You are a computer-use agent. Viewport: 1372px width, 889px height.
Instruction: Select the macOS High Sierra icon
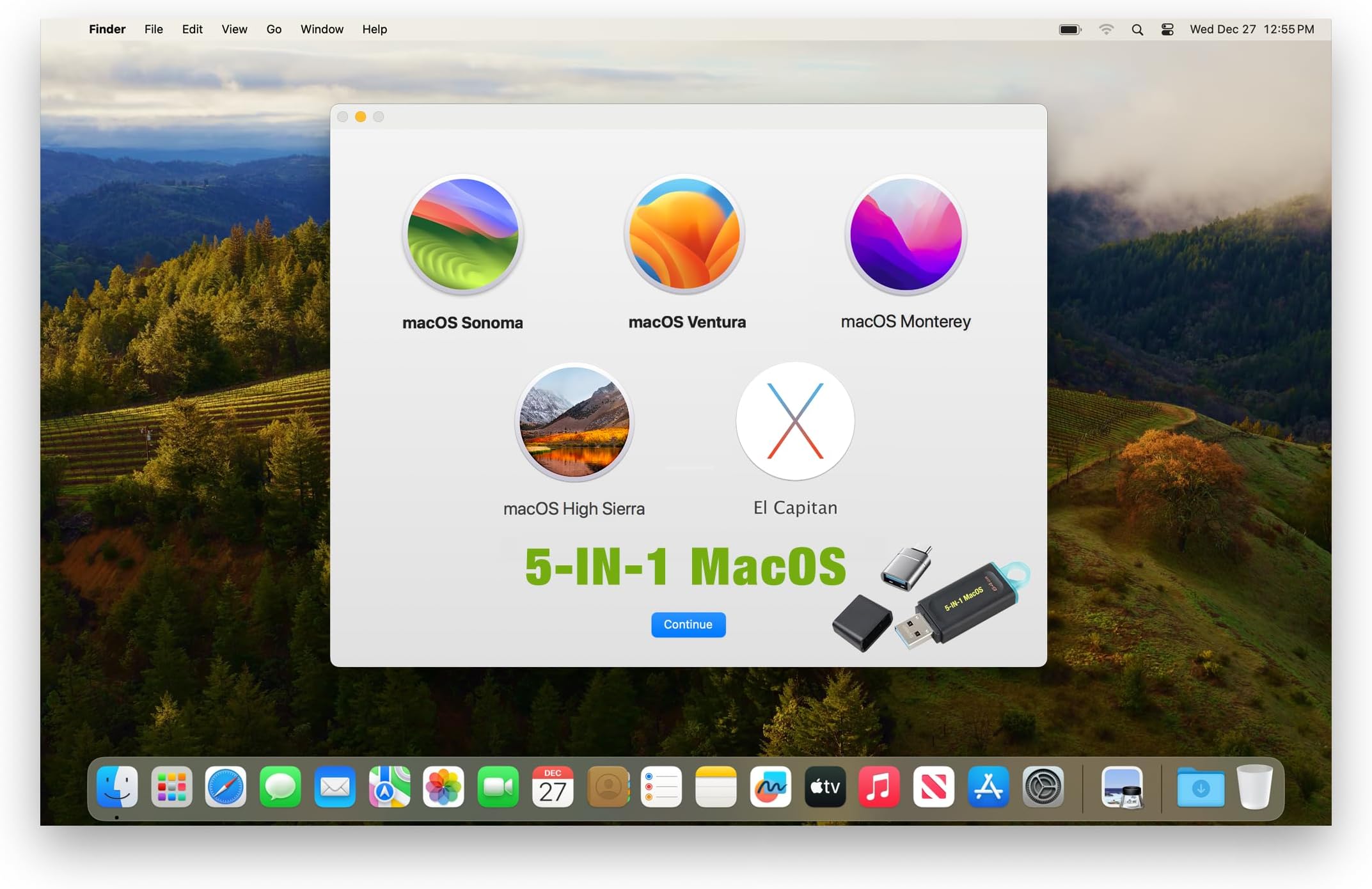[x=574, y=422]
